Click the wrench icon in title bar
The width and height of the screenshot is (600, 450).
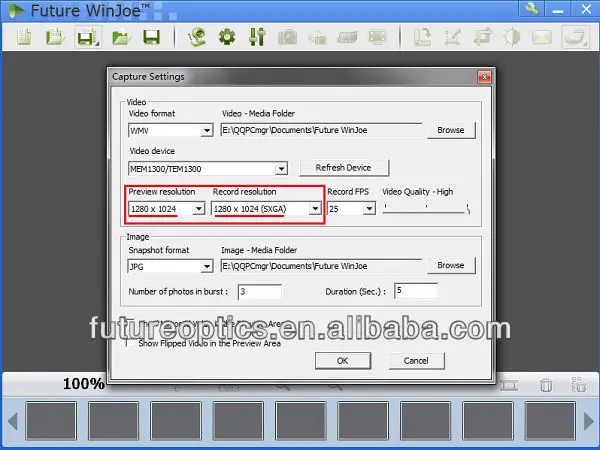click(x=532, y=8)
